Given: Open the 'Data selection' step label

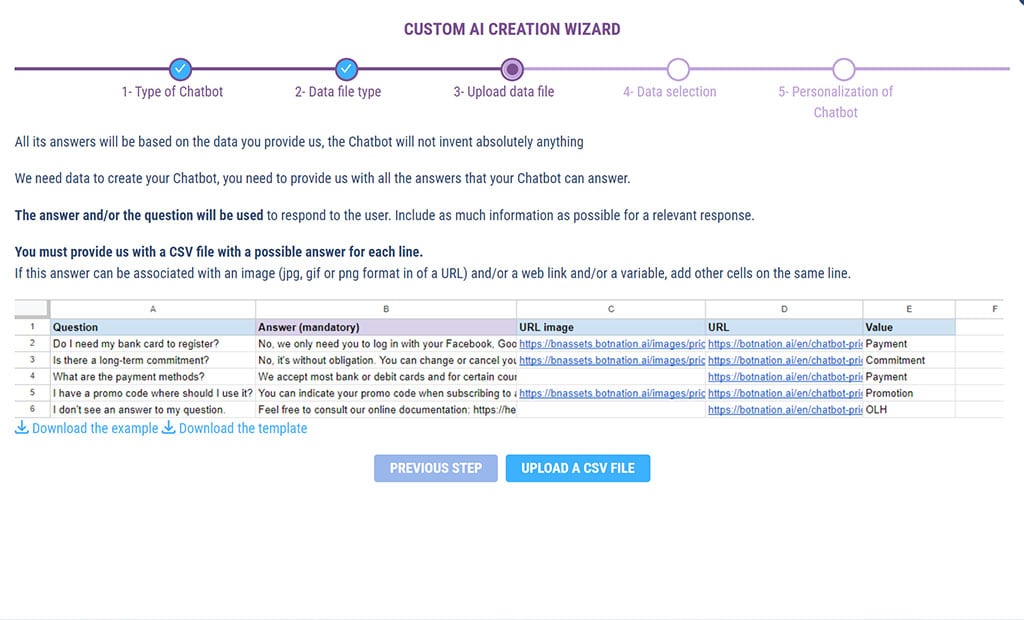Looking at the screenshot, I should click(669, 92).
